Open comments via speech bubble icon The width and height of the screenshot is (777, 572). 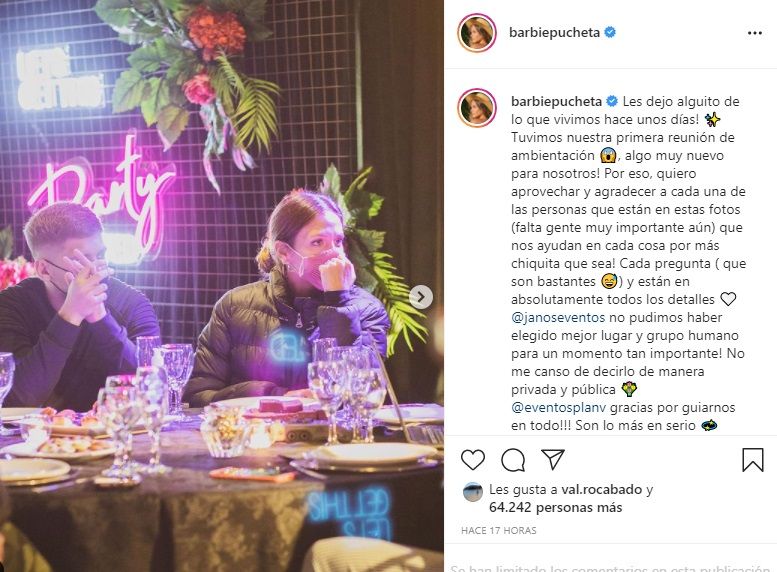513,459
